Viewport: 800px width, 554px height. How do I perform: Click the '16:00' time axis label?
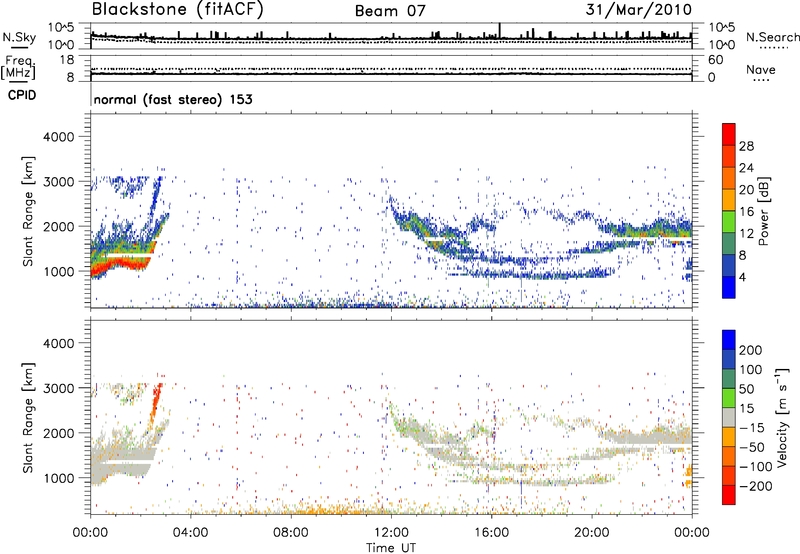click(x=491, y=533)
